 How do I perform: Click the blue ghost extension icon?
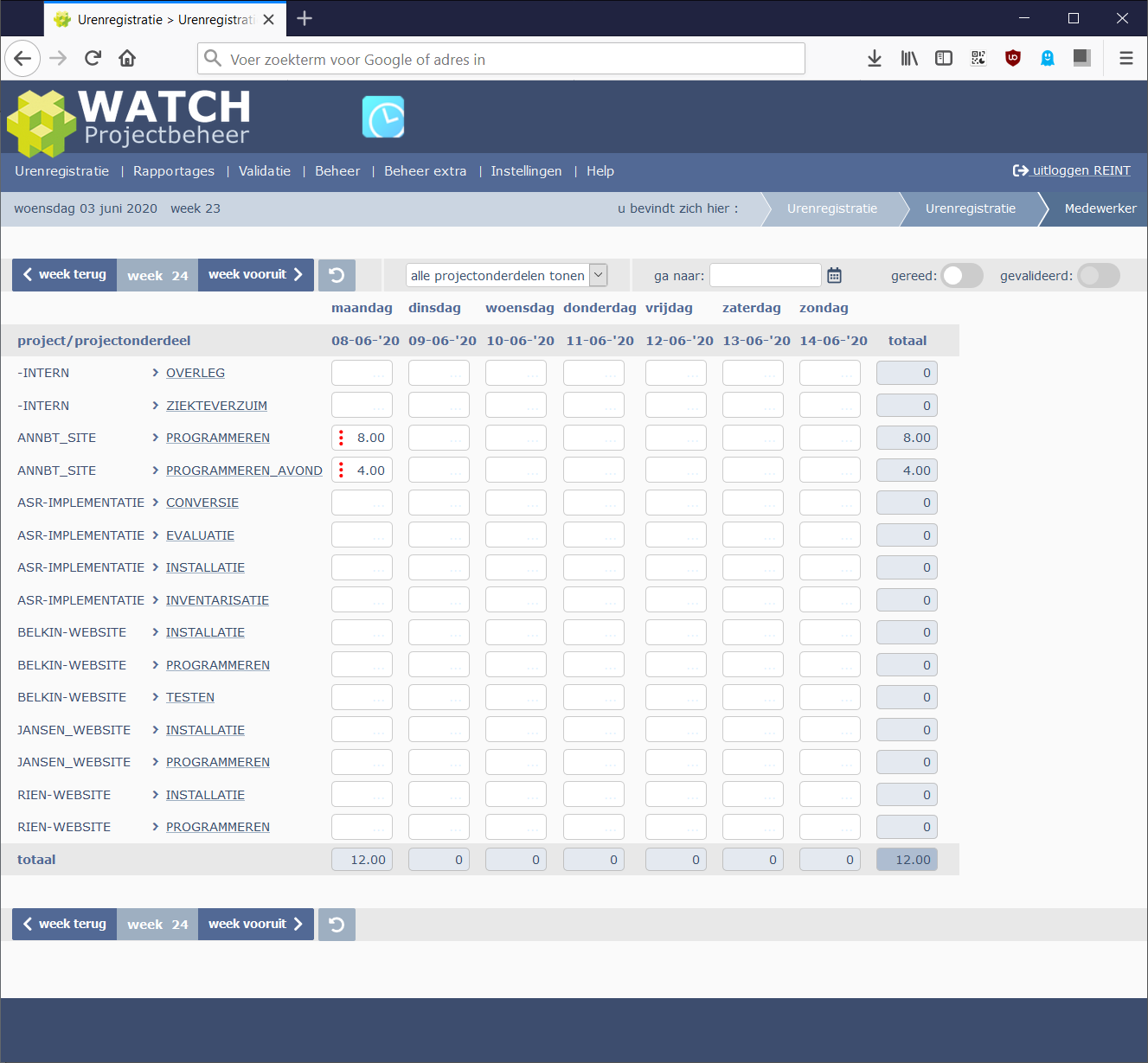(1048, 58)
